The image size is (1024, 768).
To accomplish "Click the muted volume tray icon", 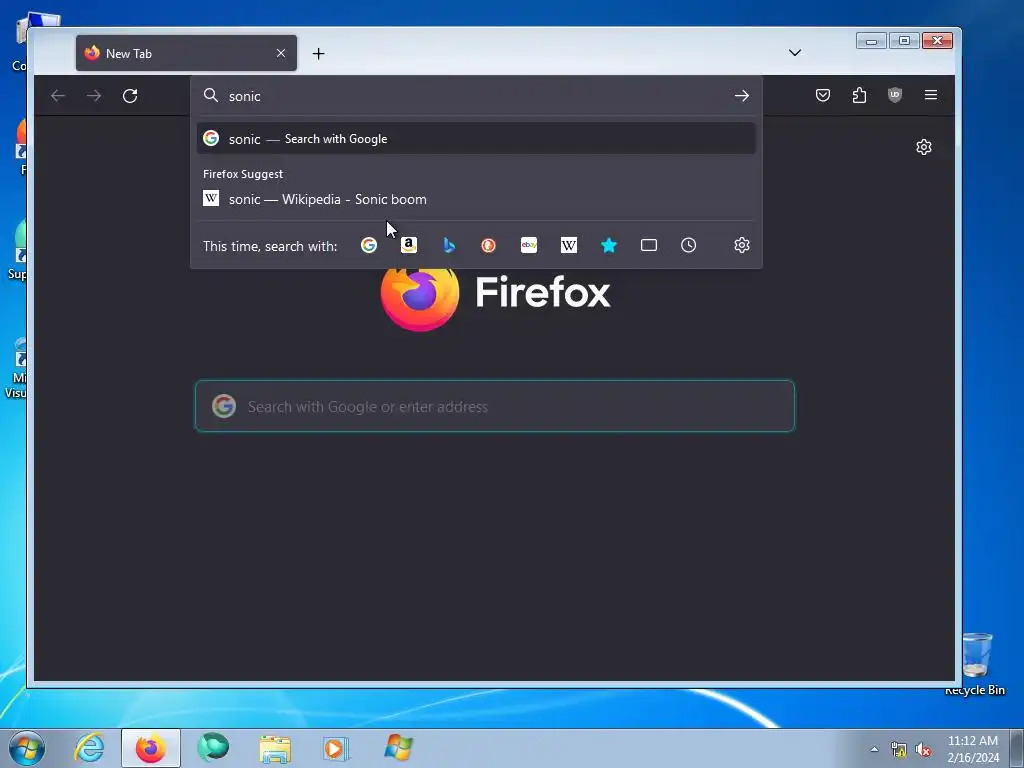I will coord(923,750).
